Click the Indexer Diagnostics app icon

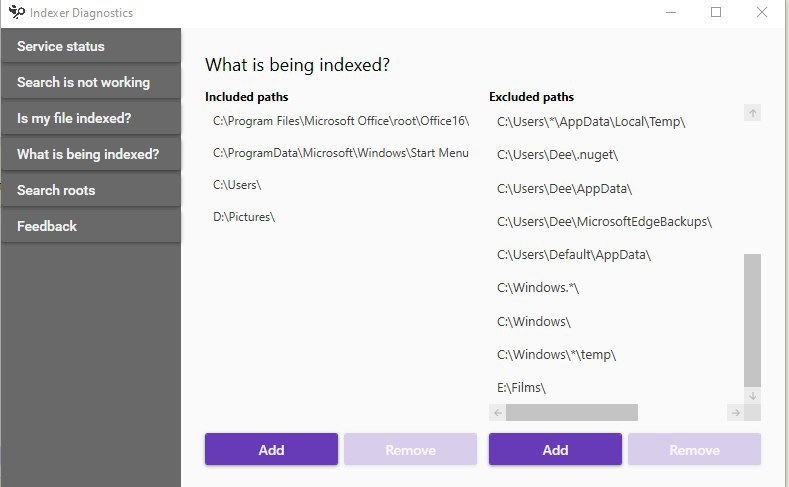tap(16, 12)
